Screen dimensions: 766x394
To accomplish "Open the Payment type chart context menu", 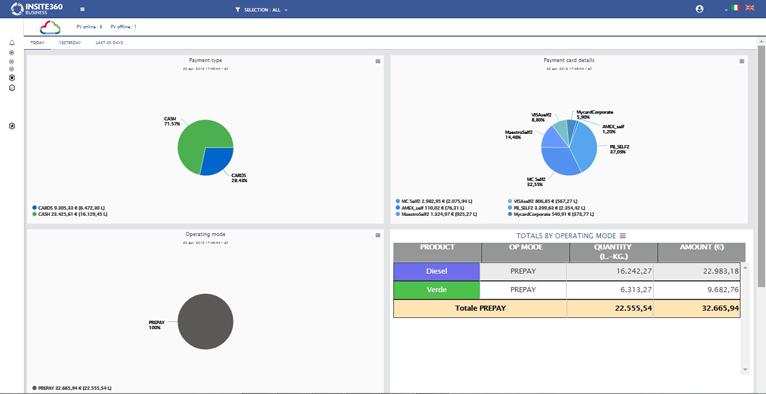I will pyautogui.click(x=378, y=61).
